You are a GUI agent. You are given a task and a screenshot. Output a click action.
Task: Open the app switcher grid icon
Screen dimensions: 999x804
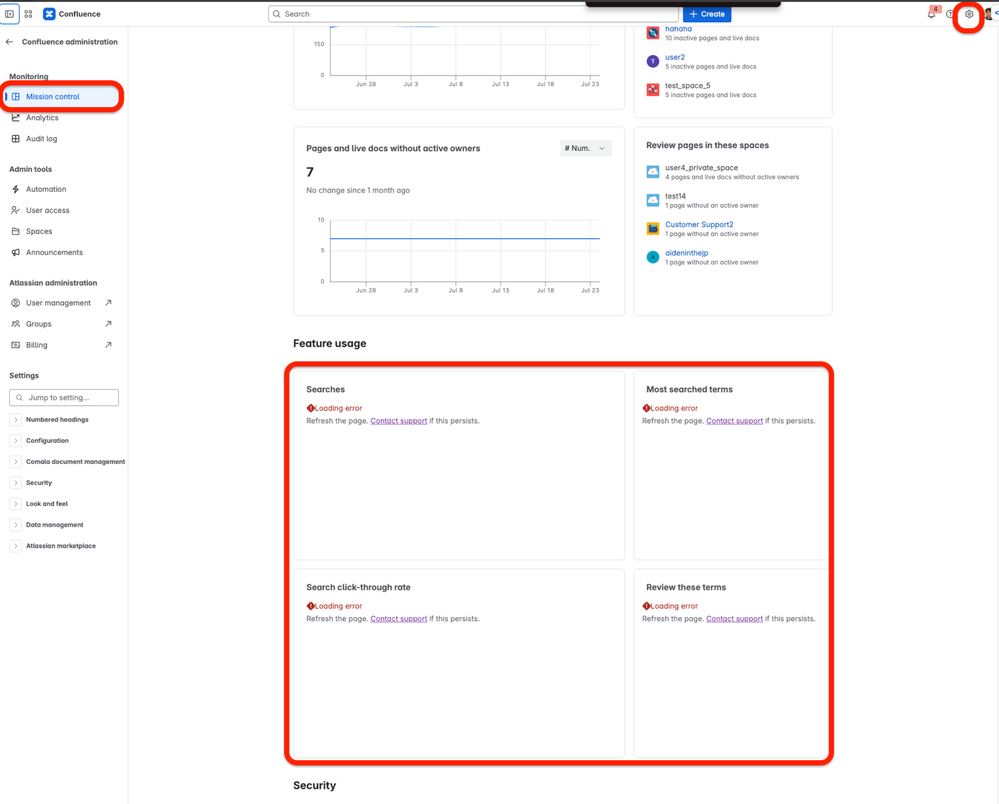(29, 13)
